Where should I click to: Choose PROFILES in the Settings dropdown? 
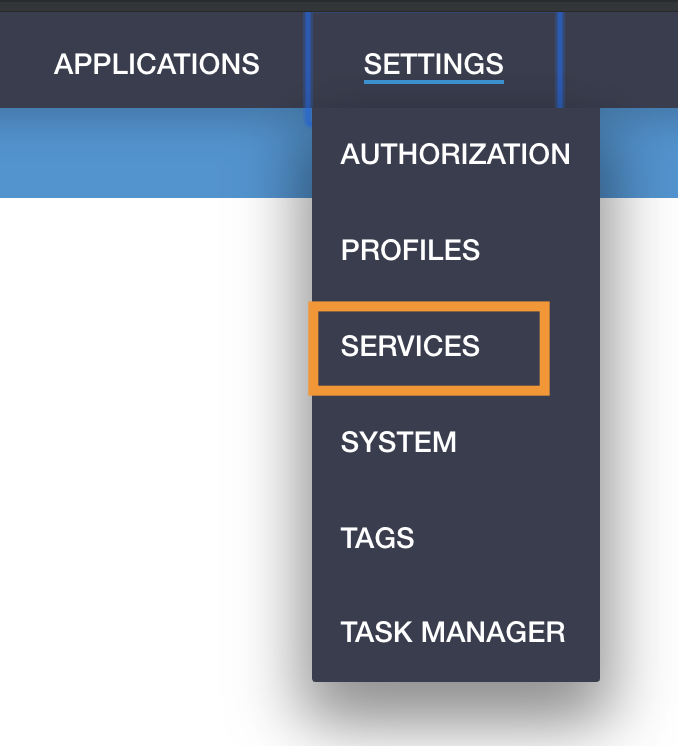[410, 250]
